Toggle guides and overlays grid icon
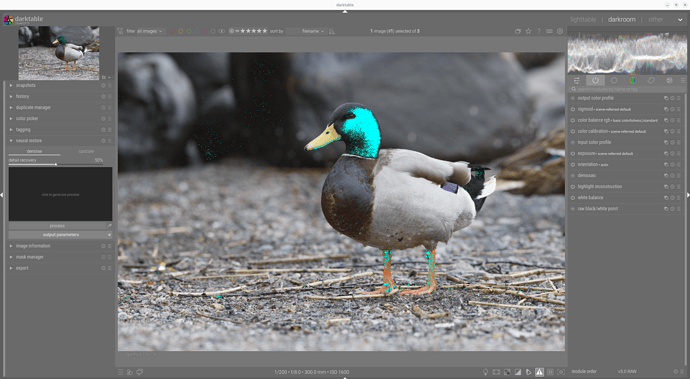The image size is (690, 379). click(550, 372)
